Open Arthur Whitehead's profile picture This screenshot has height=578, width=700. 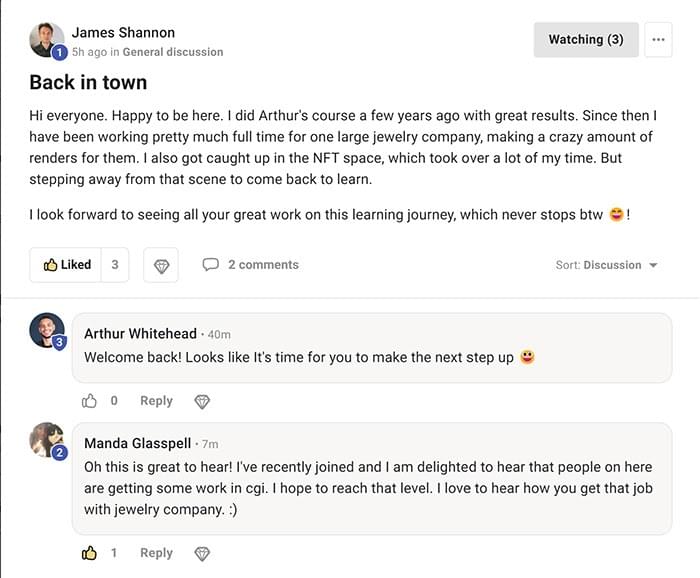(47, 330)
